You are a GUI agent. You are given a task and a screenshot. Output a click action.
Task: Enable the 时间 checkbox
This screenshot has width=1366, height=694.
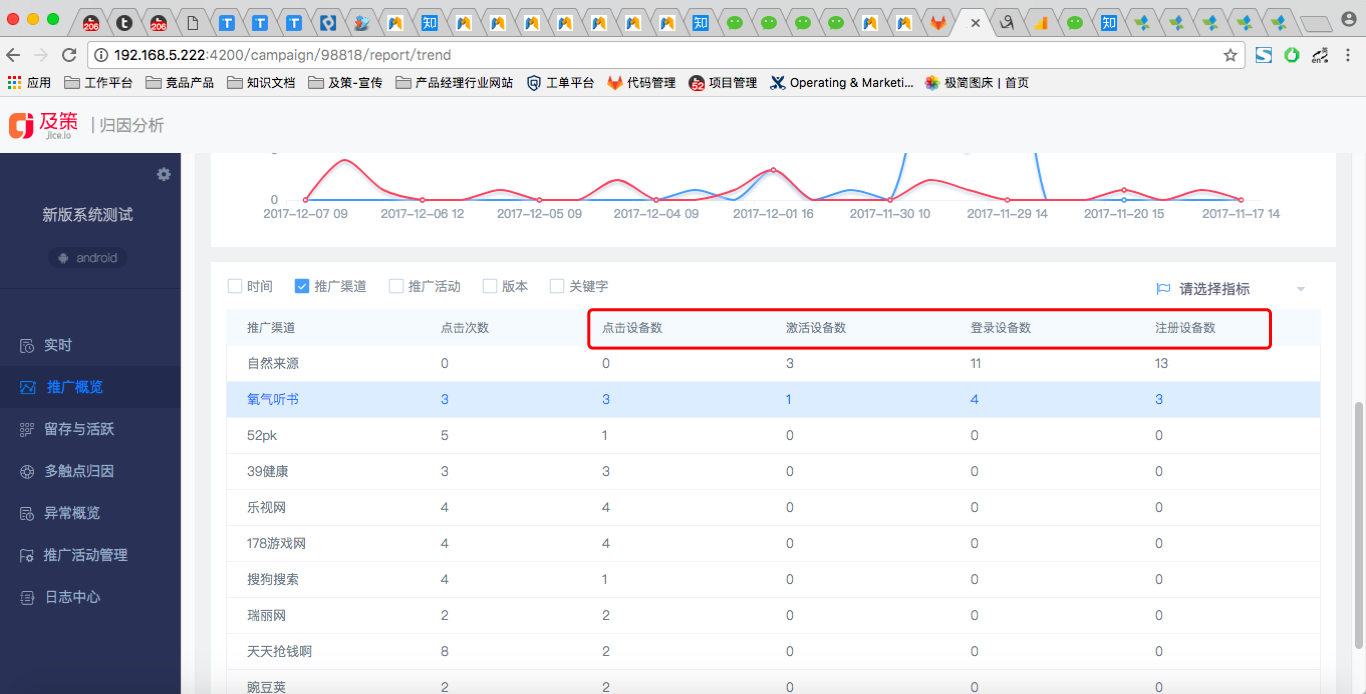pyautogui.click(x=235, y=286)
